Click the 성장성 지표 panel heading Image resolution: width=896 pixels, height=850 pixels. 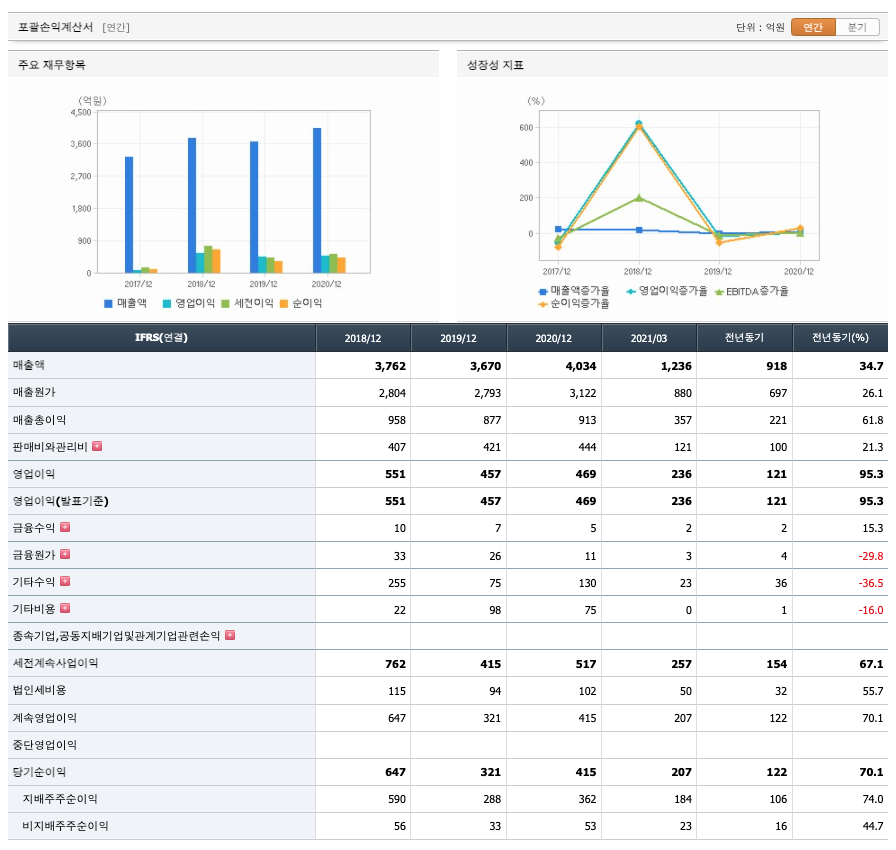[x=495, y=65]
